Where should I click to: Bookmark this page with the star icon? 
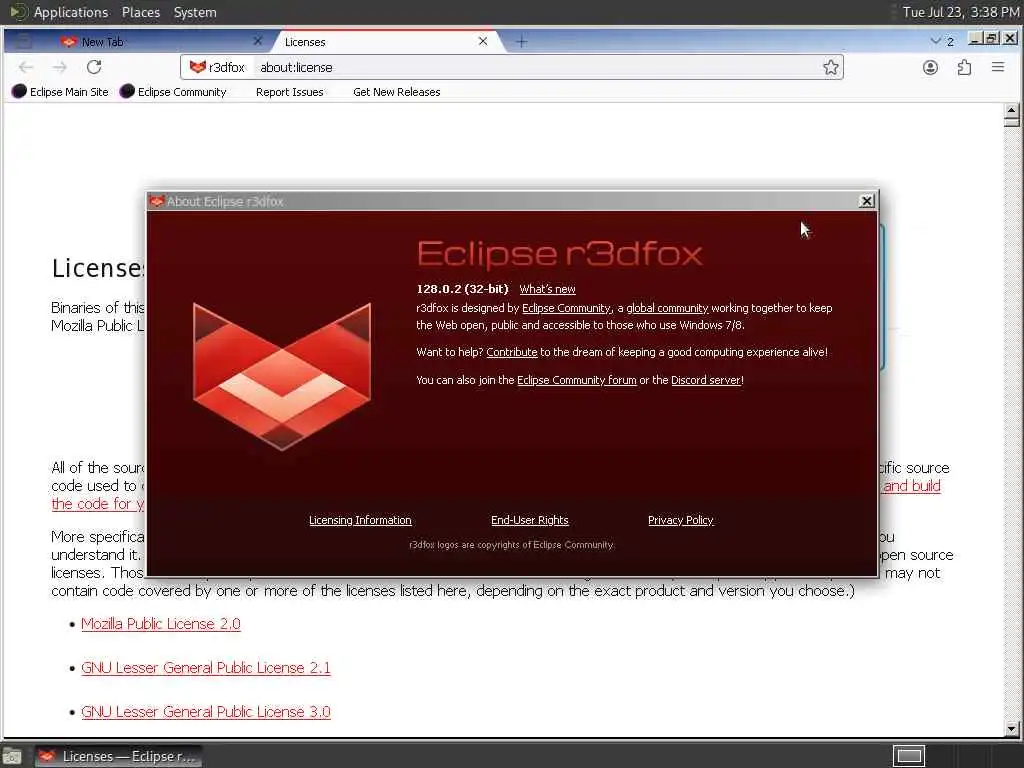tap(831, 67)
